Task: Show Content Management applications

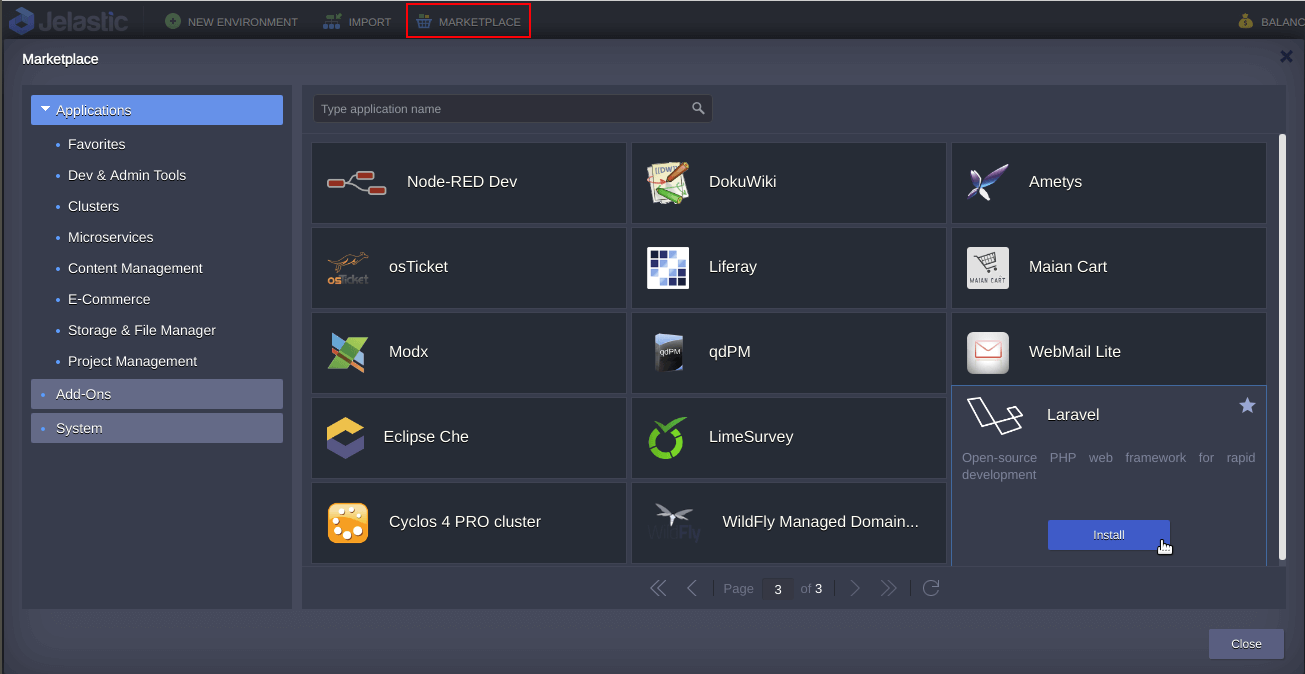Action: [x=135, y=268]
